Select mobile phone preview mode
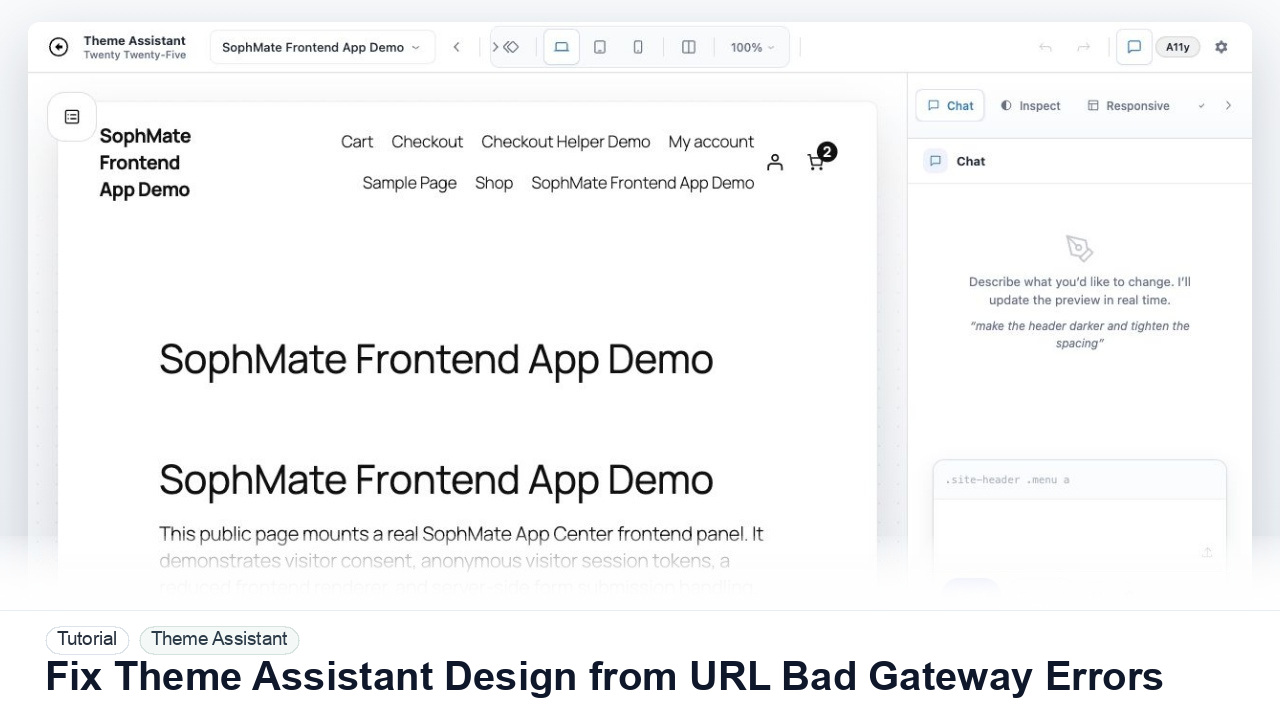The image size is (1280, 720). click(638, 47)
